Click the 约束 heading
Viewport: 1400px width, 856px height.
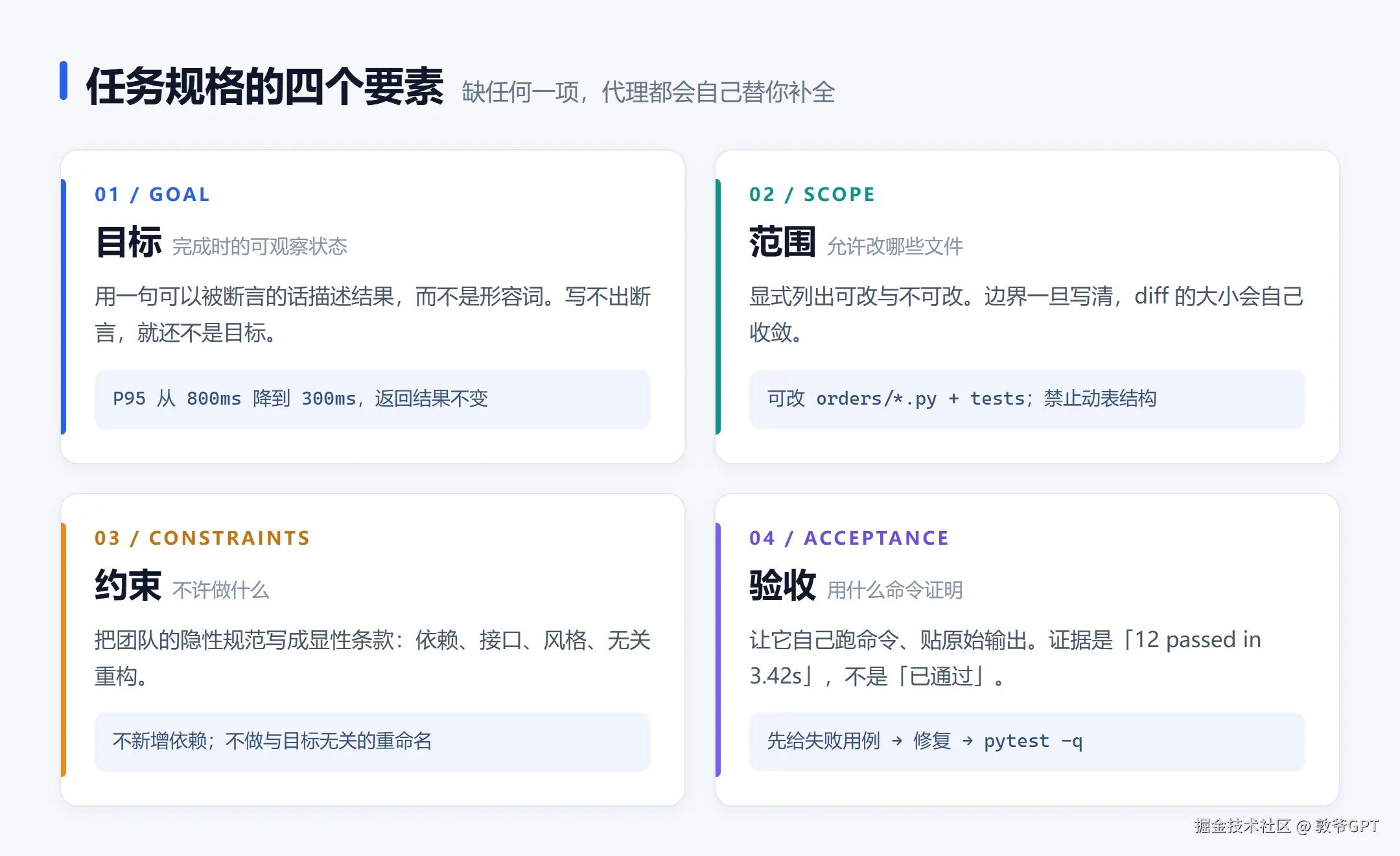coord(128,586)
